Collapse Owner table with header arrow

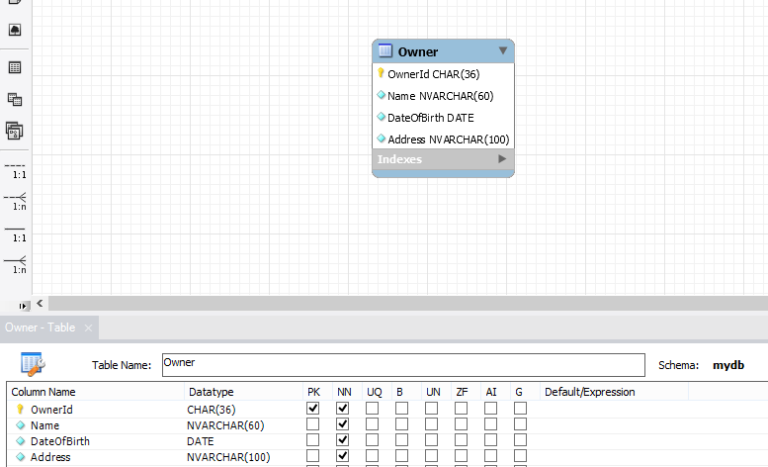503,51
